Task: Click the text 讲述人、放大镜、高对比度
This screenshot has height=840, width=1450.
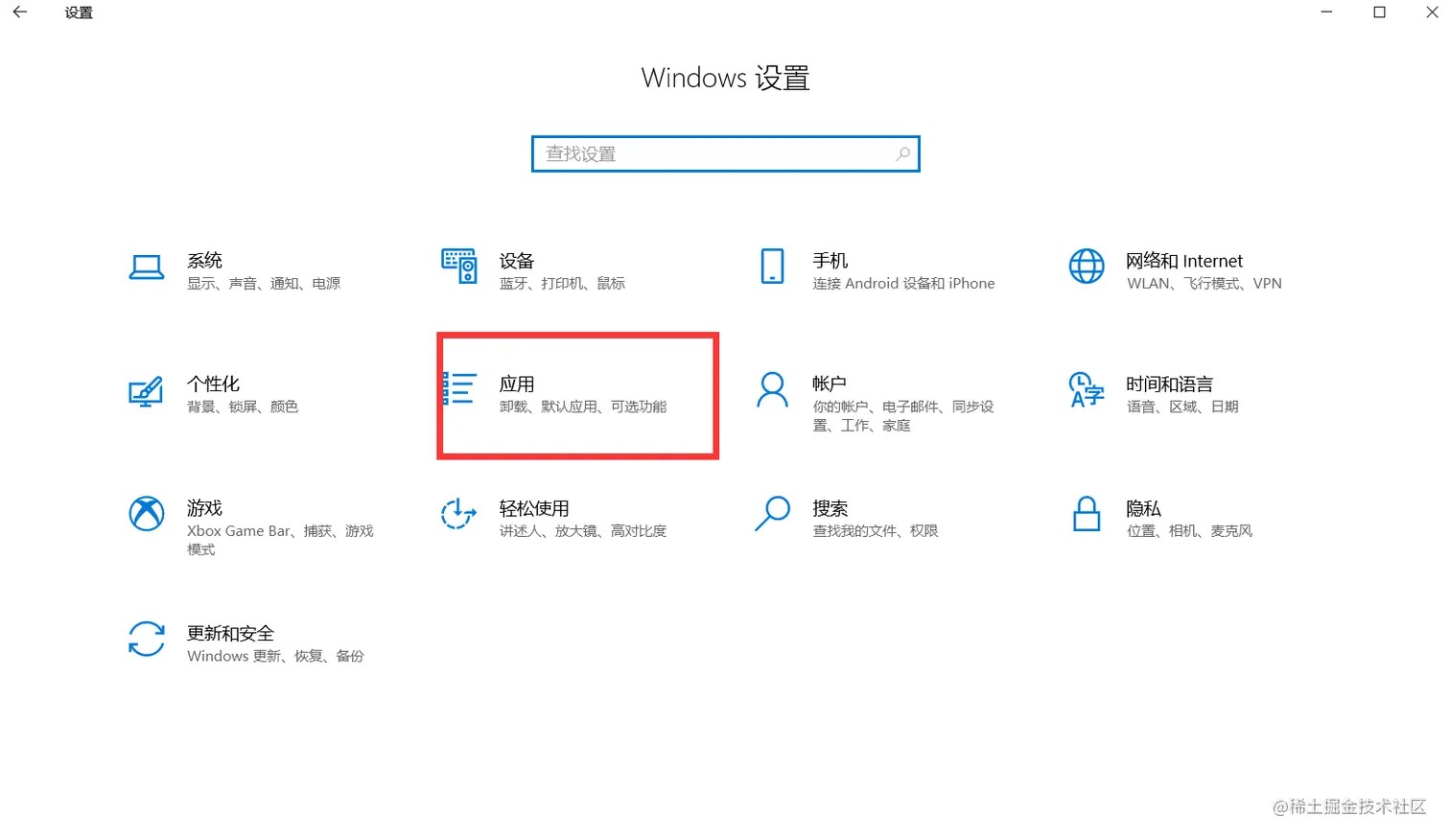Action: (583, 531)
